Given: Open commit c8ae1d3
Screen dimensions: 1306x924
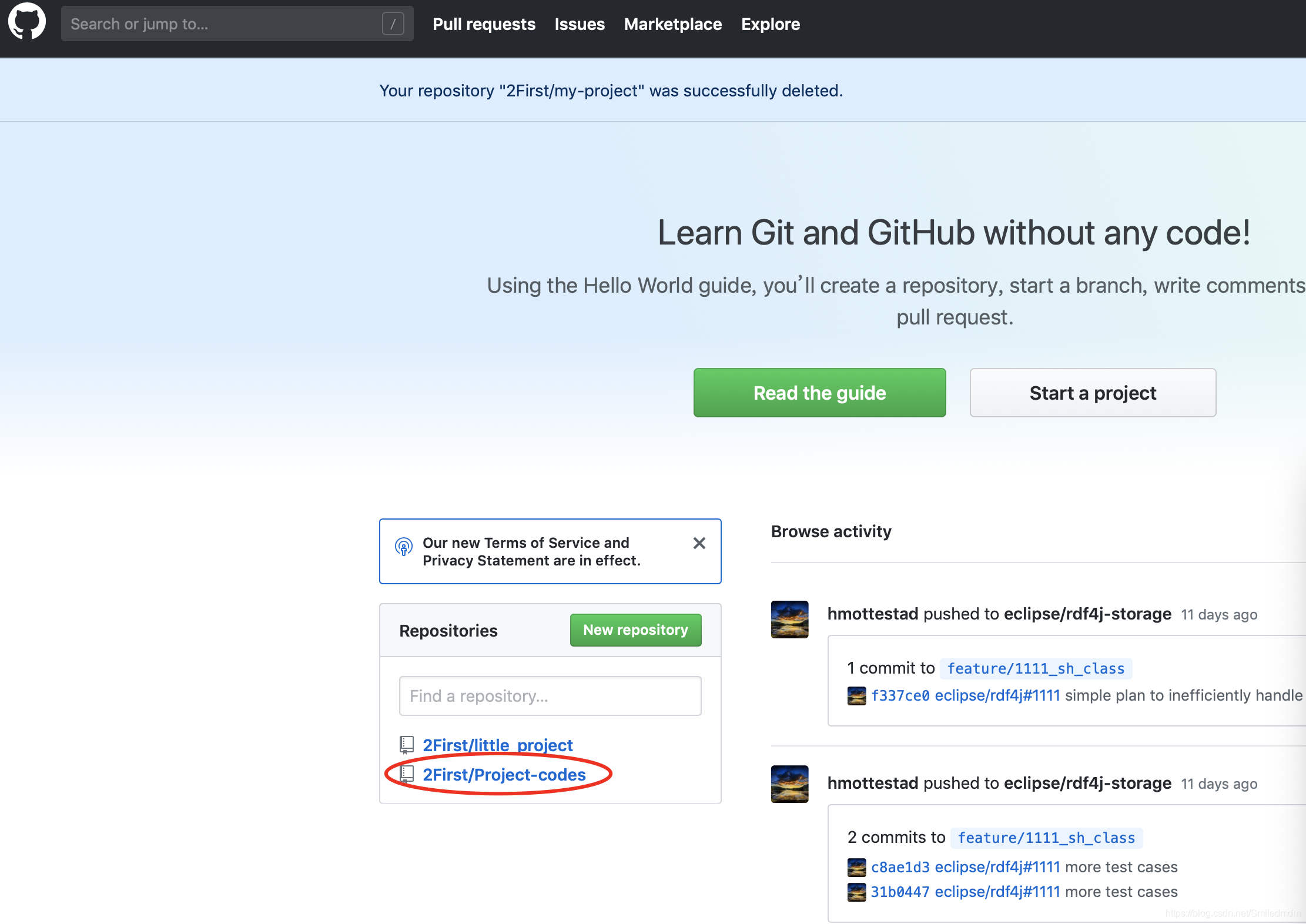Looking at the screenshot, I should 900,867.
